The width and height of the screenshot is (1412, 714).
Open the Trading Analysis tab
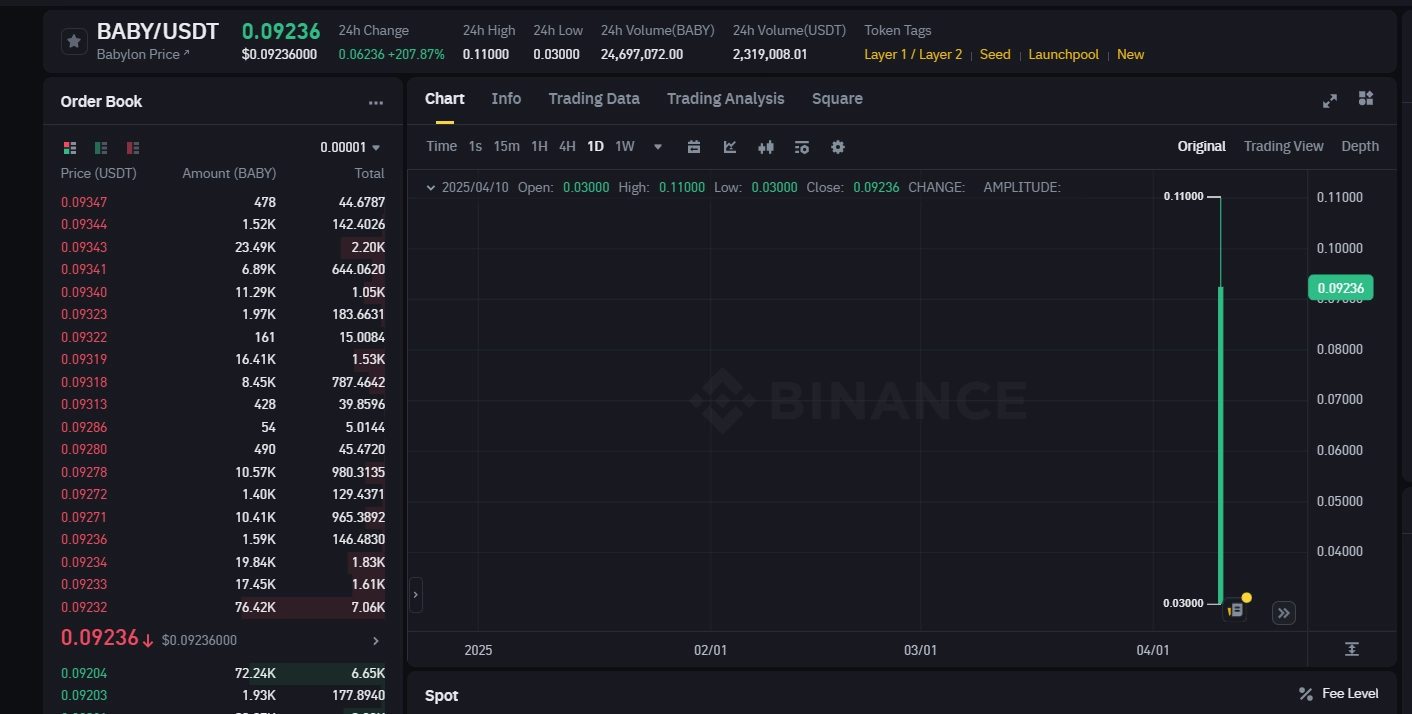(x=725, y=98)
